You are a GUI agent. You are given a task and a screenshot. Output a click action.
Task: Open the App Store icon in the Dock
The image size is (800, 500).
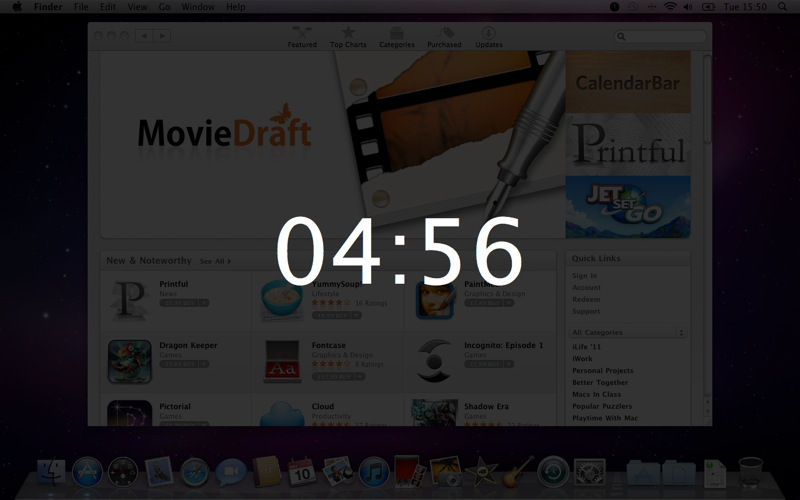[x=87, y=471]
